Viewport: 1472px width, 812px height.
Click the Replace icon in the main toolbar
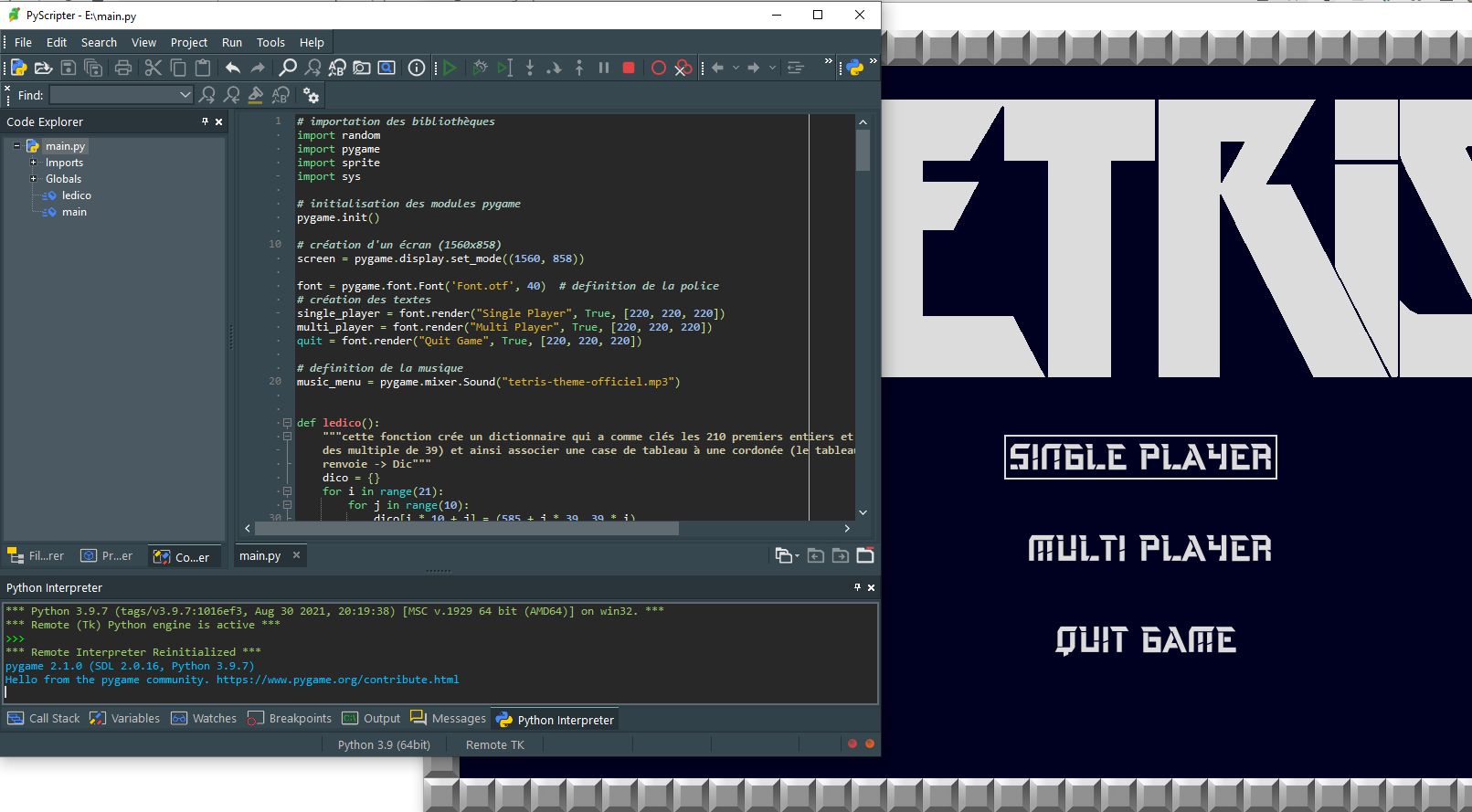[x=337, y=68]
